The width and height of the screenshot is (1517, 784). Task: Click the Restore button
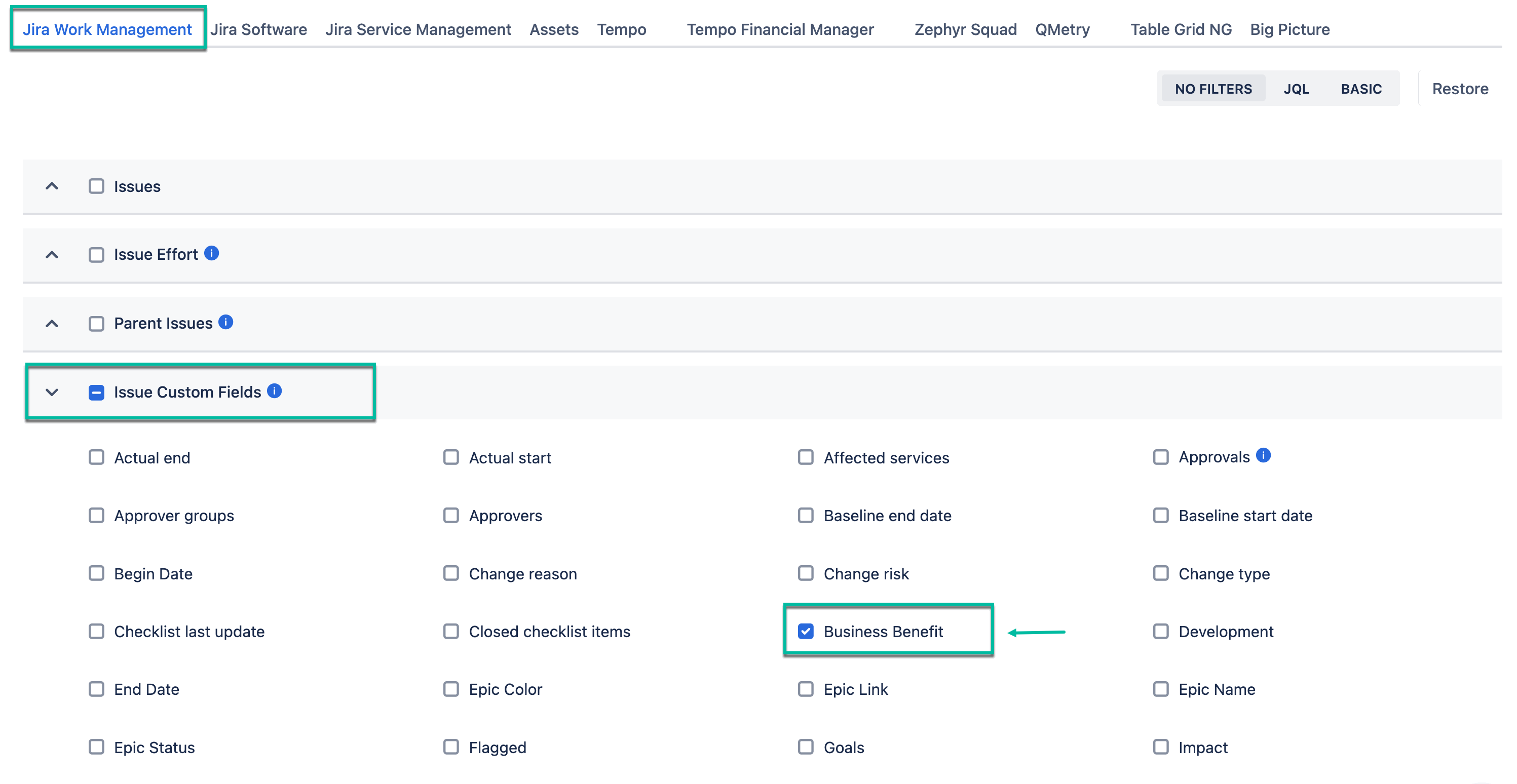pos(1460,88)
